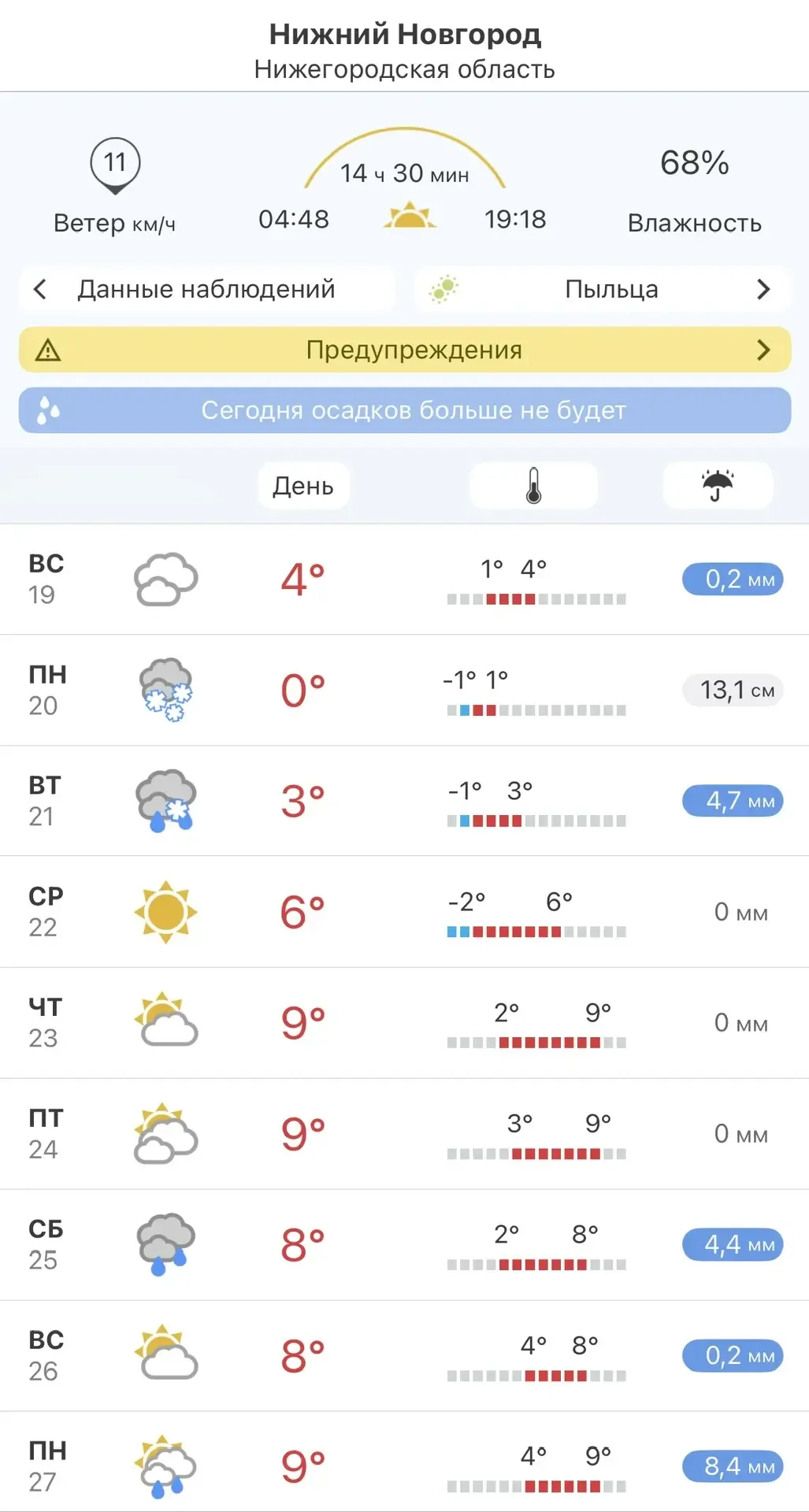Expand the Предупреждения warnings chevron
Viewport: 809px width, 1512px height.
click(x=763, y=350)
